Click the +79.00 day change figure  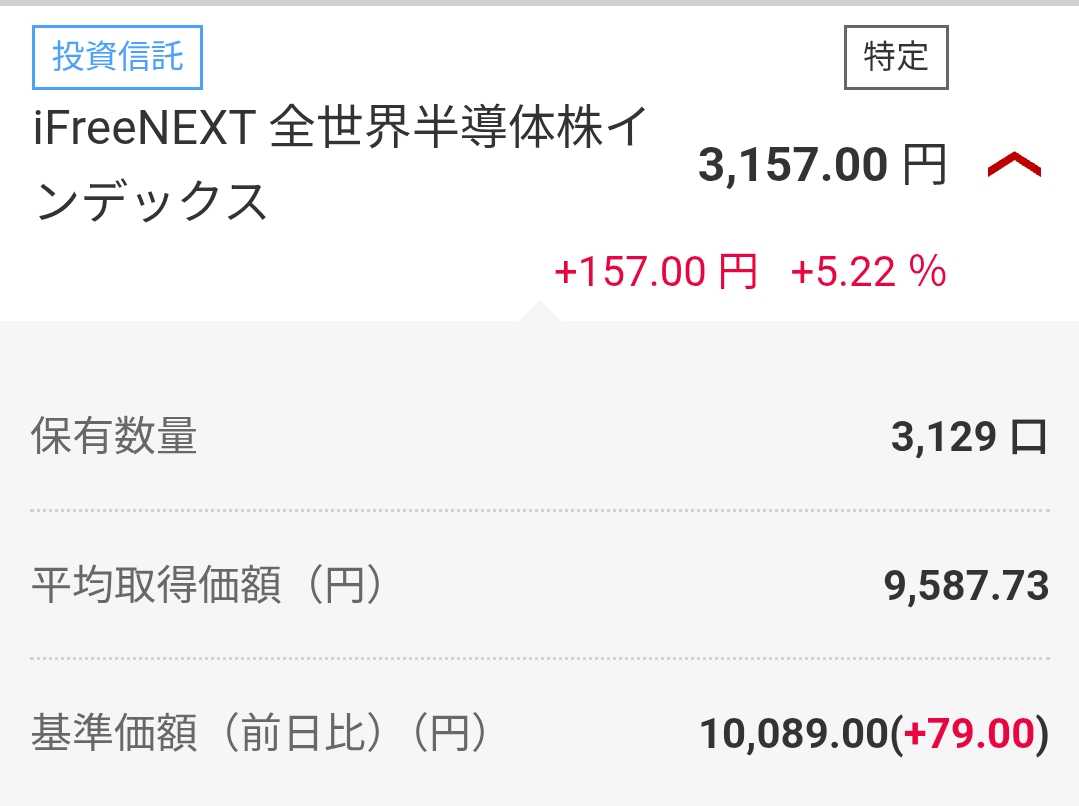[x=968, y=734]
